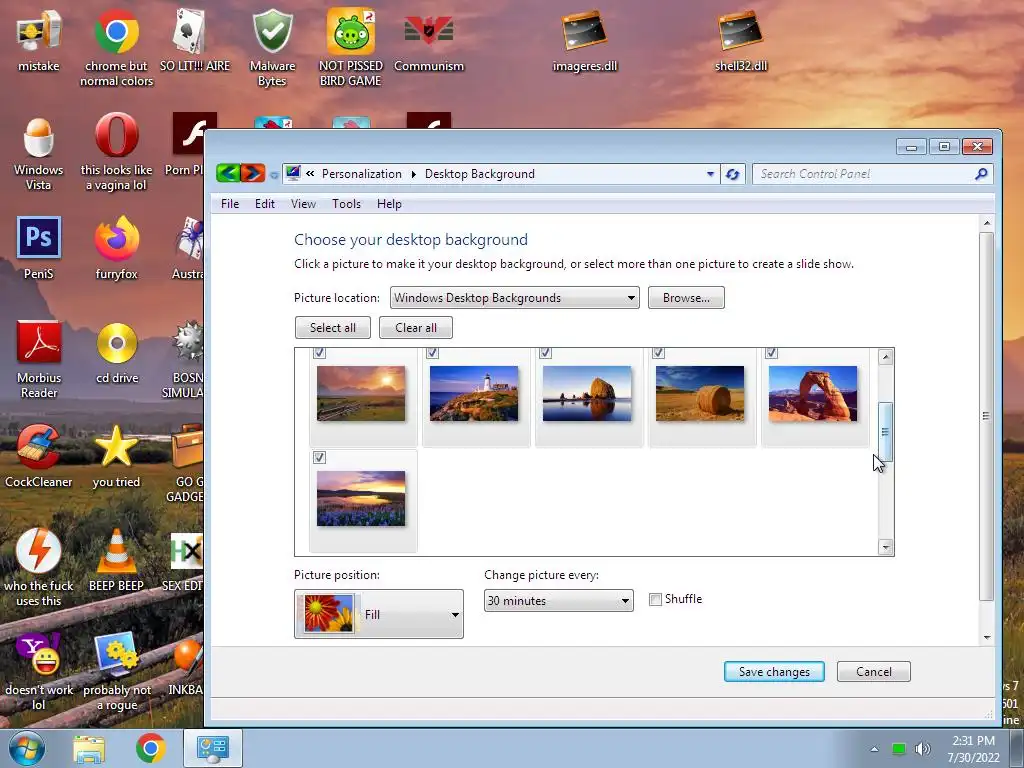This screenshot has height=768, width=1024.
Task: Uncheck the red rock arch wallpaper checkbox
Action: 771,353
